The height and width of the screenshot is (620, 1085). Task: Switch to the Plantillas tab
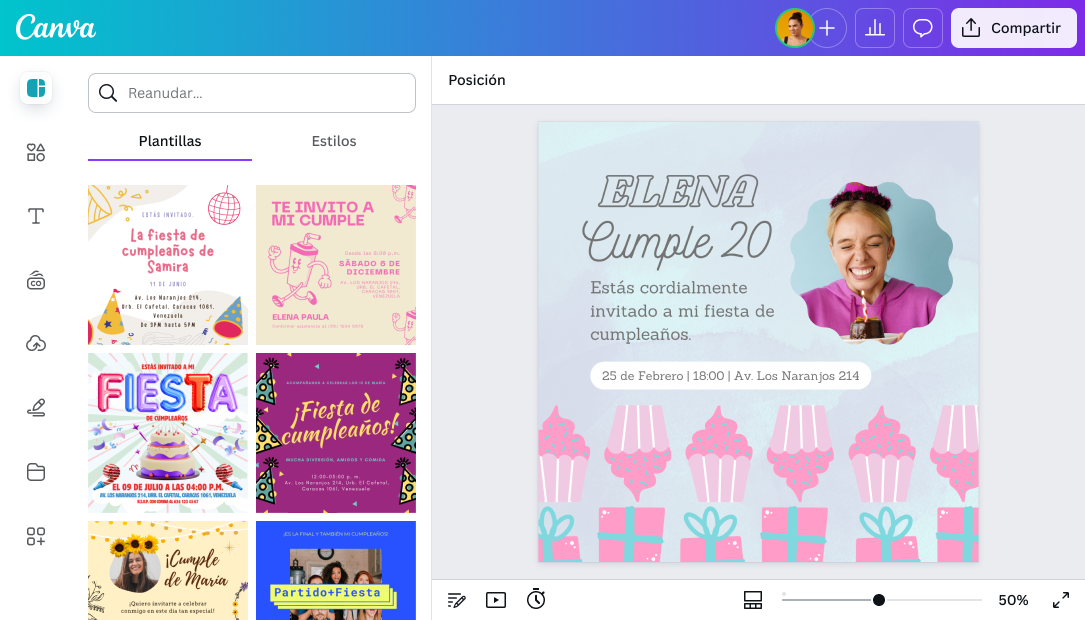[170, 141]
